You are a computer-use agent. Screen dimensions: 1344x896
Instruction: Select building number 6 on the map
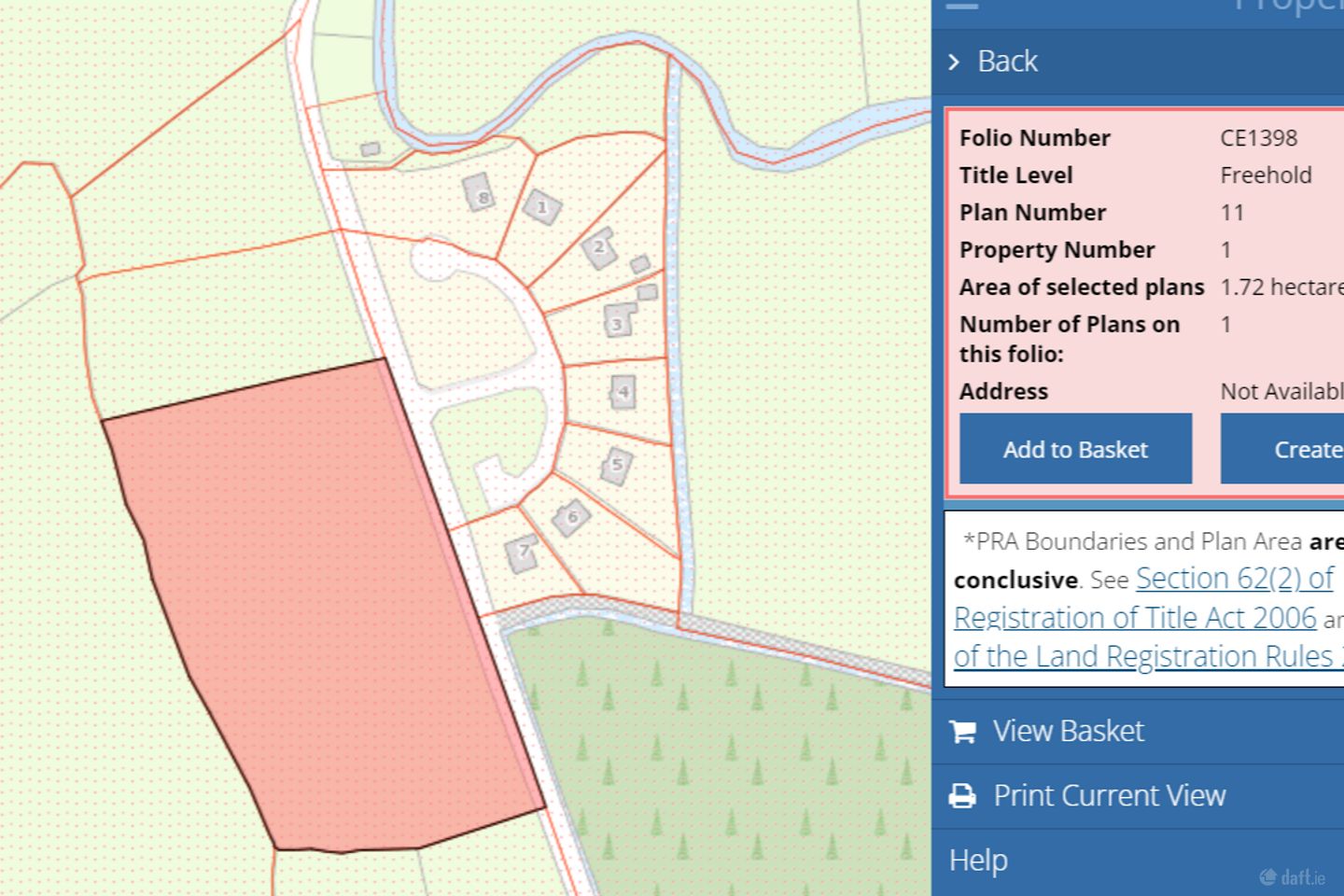pos(571,517)
